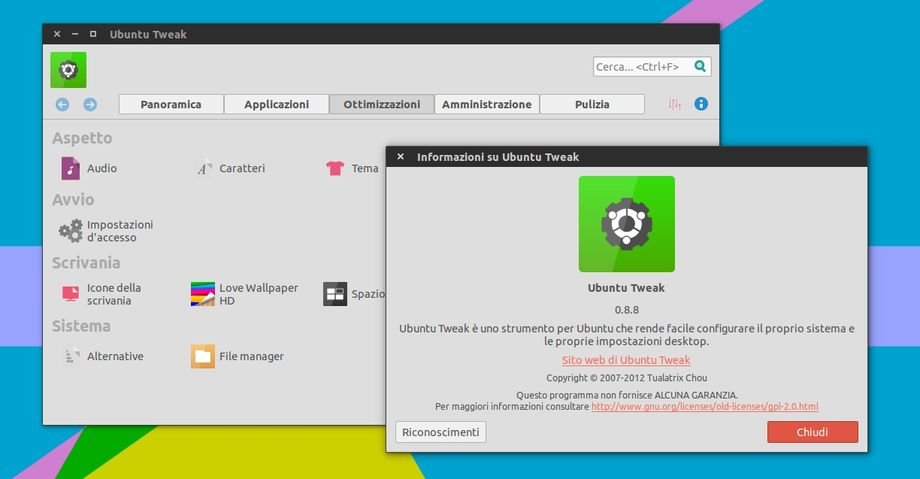Image resolution: width=920 pixels, height=479 pixels.
Task: Switch to the Pulizia tab
Action: click(592, 104)
